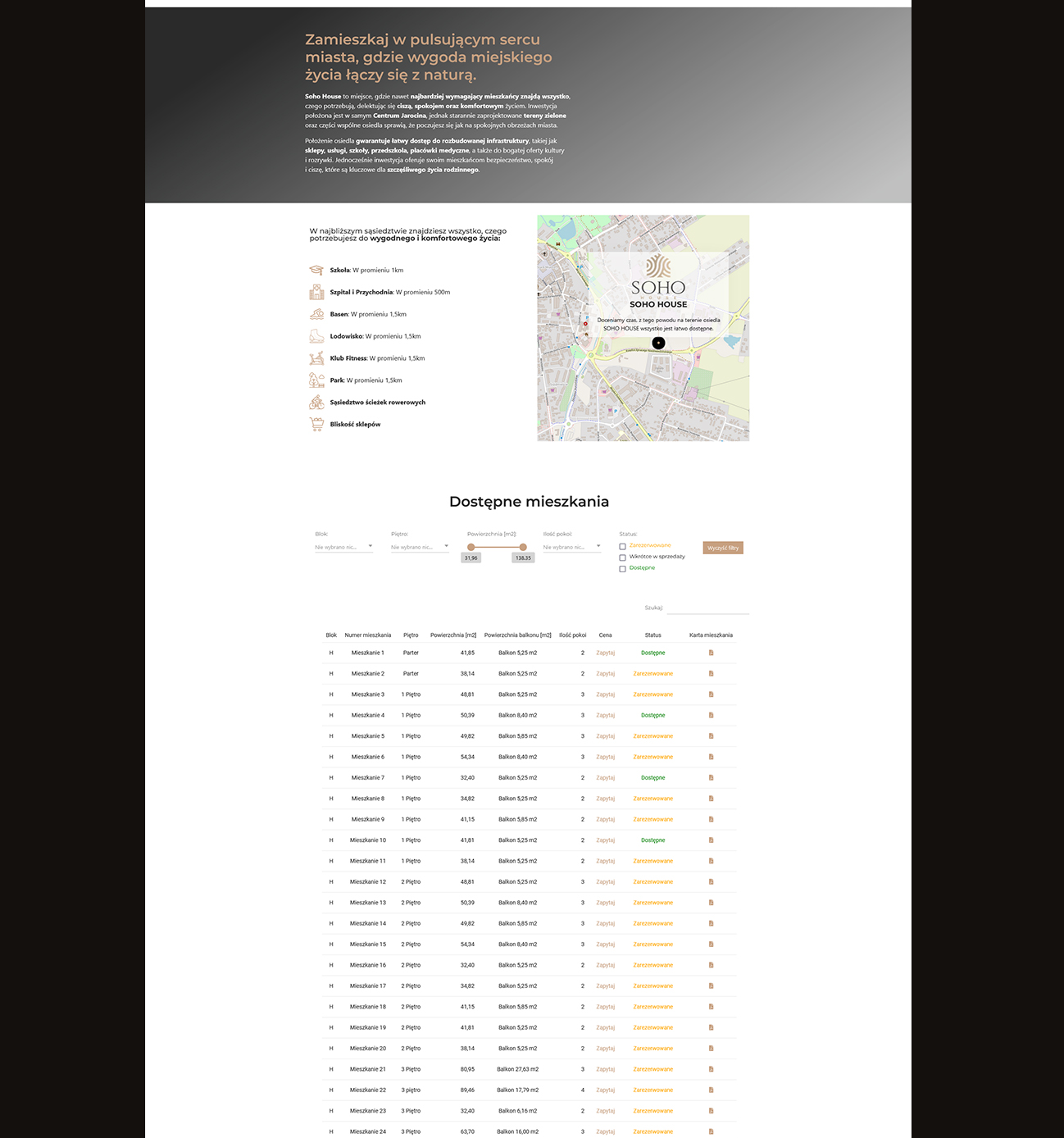Click the left handle of the Powierzchnia slider
Viewport: 1064px width, 1138px height.
pyautogui.click(x=471, y=547)
